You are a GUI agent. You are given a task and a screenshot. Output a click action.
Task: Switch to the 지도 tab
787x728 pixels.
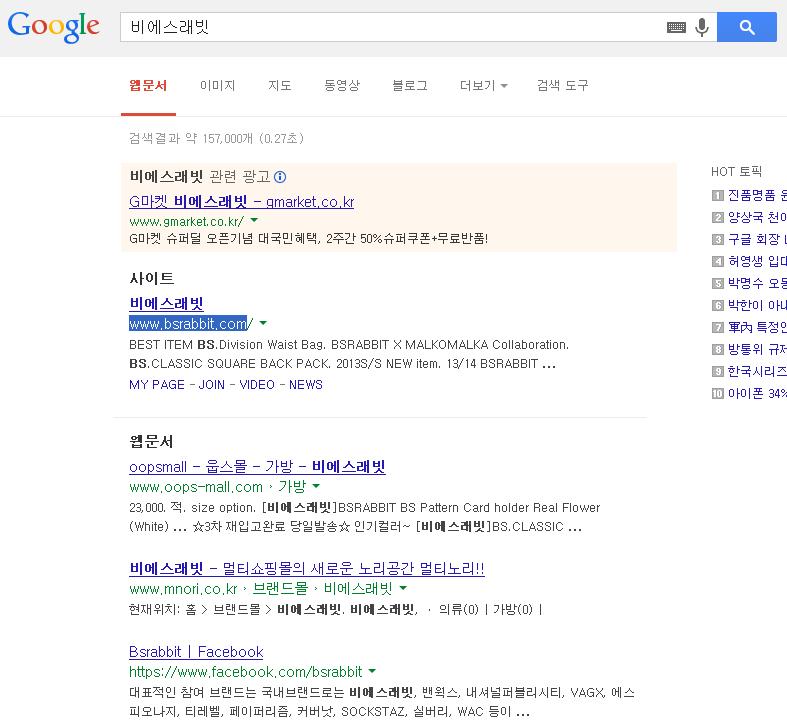(x=280, y=85)
